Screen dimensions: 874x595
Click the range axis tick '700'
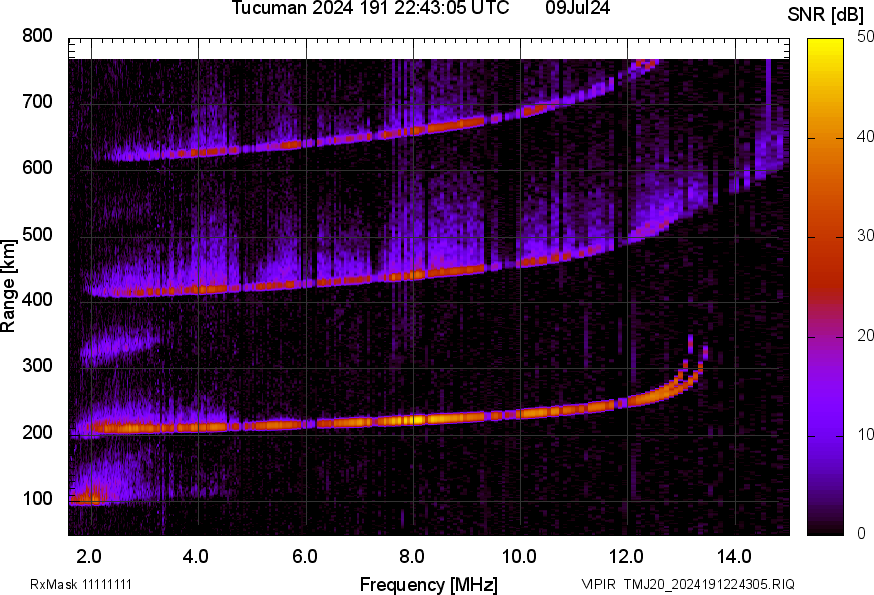(x=37, y=102)
